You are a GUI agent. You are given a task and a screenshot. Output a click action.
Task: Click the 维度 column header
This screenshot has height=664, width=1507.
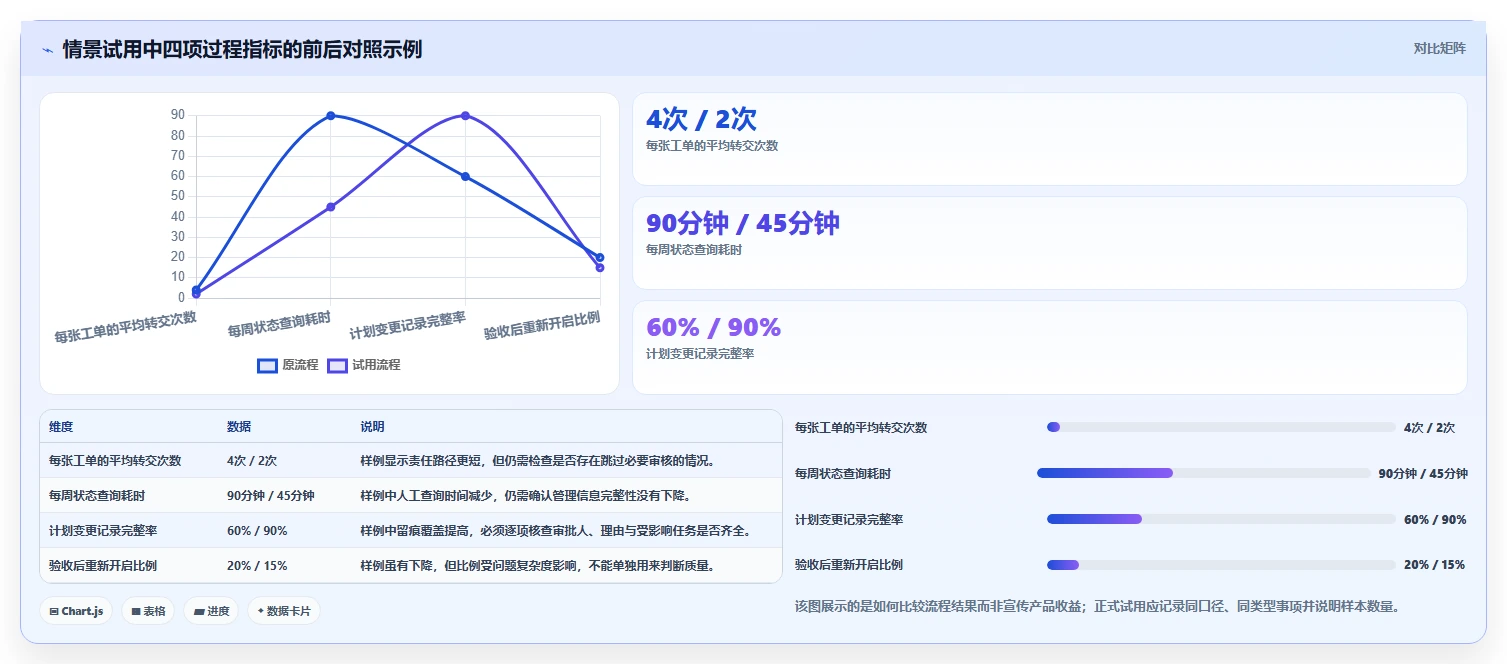[61, 427]
